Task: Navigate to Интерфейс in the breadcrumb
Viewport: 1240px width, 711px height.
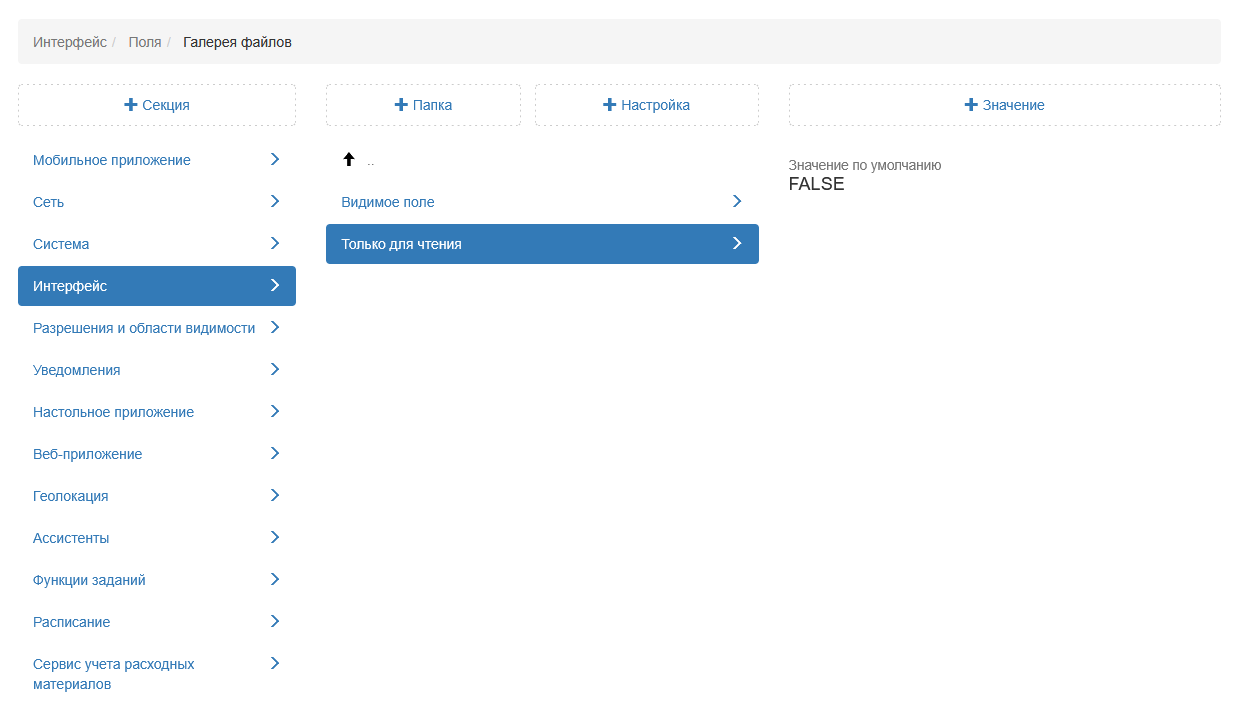Action: tap(69, 42)
